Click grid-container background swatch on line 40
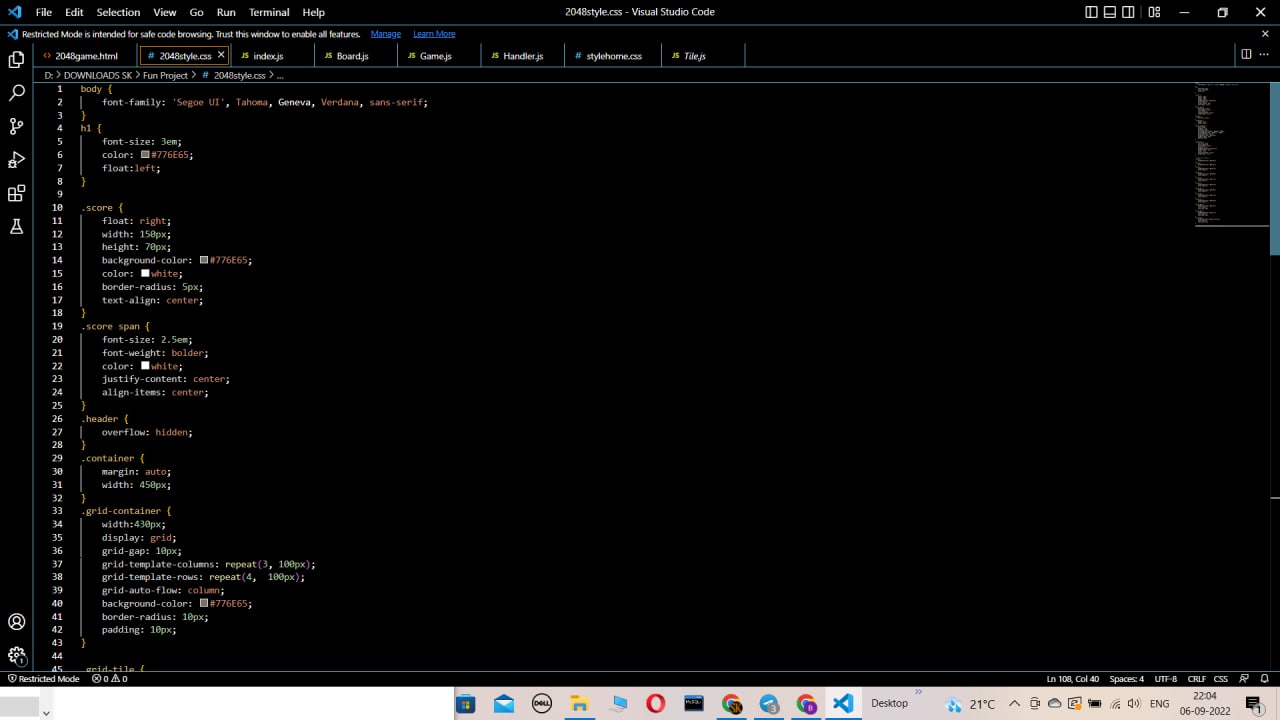Image resolution: width=1280 pixels, height=720 pixels. [x=204, y=603]
